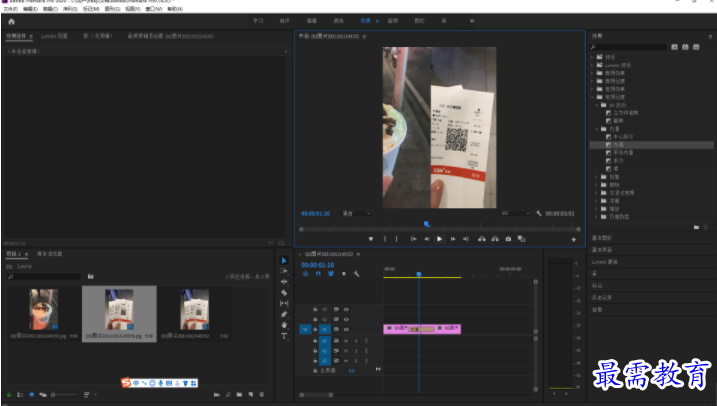The image size is (717, 406).
Task: Adjust the project panel thumbnail zoom slider
Action: pyautogui.click(x=64, y=395)
